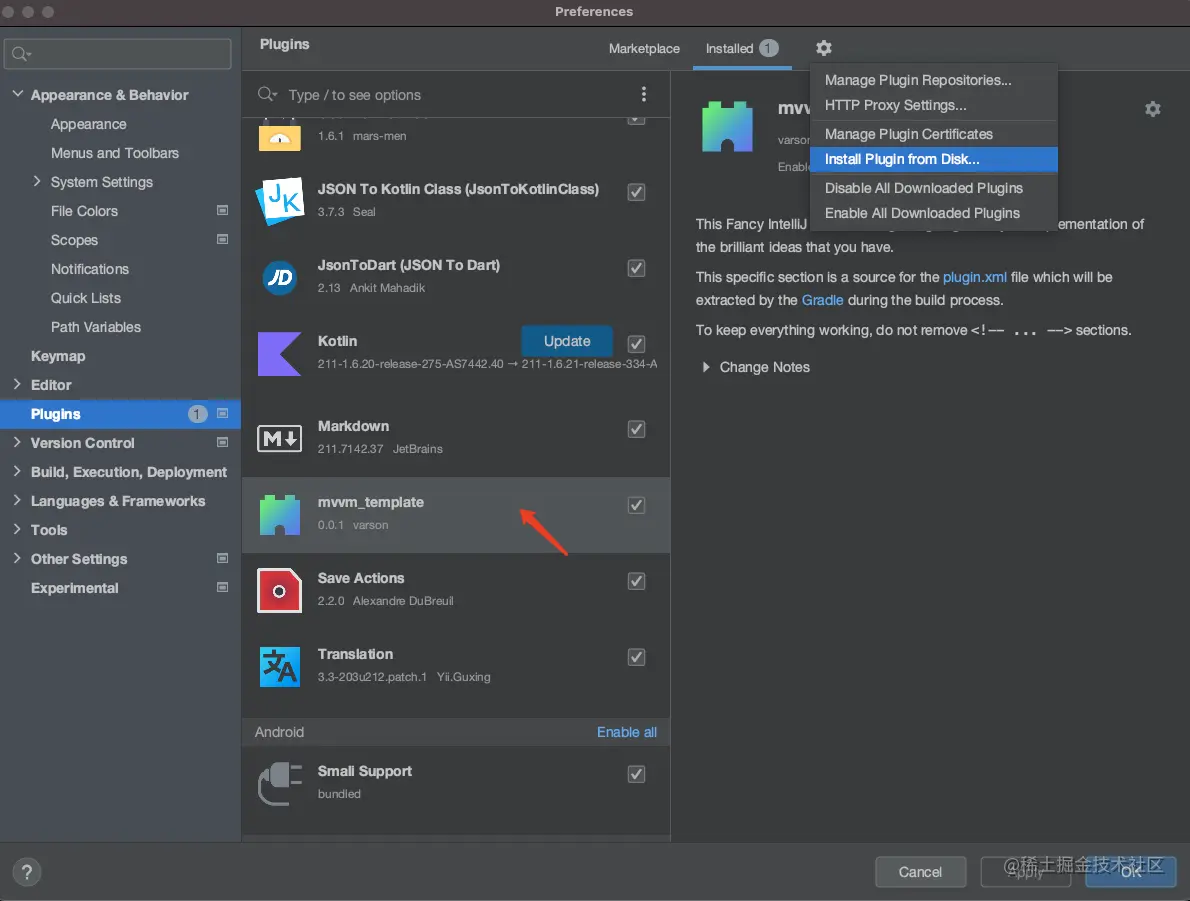Select Notifications in the settings tree
The width and height of the screenshot is (1190, 901).
click(90, 269)
